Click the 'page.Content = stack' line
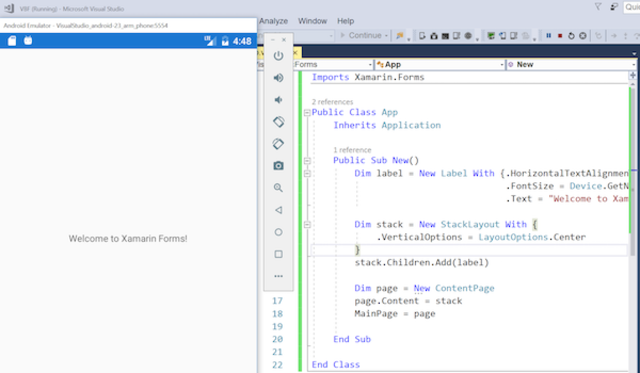 click(x=408, y=301)
